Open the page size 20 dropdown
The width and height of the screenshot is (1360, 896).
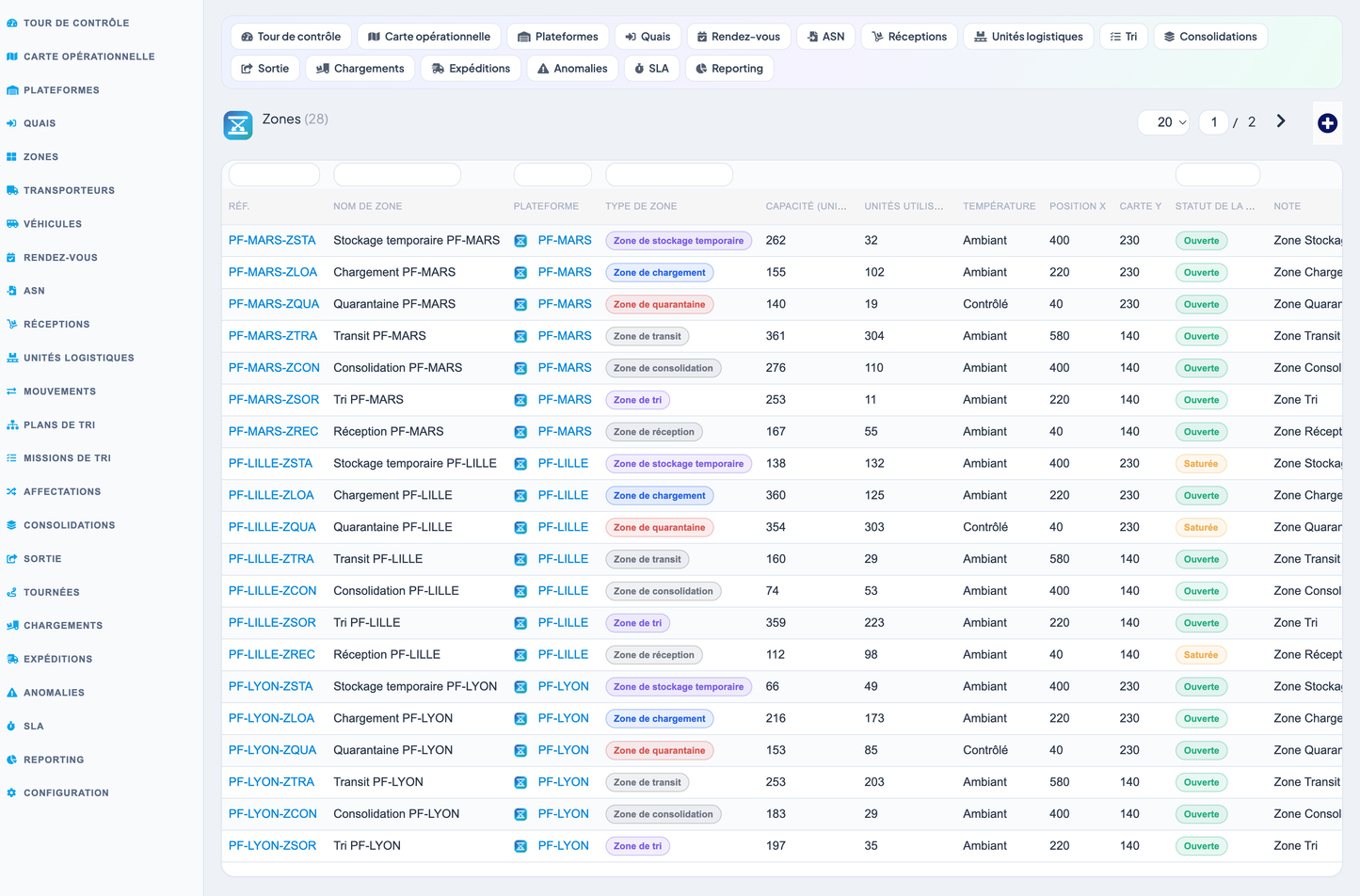pos(1164,122)
